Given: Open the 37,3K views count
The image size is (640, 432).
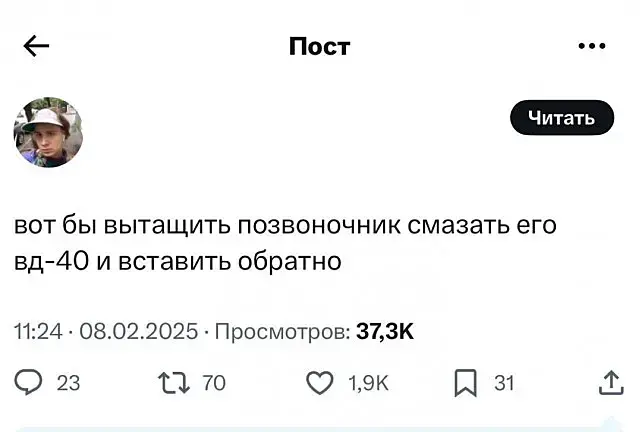Looking at the screenshot, I should click(385, 331).
